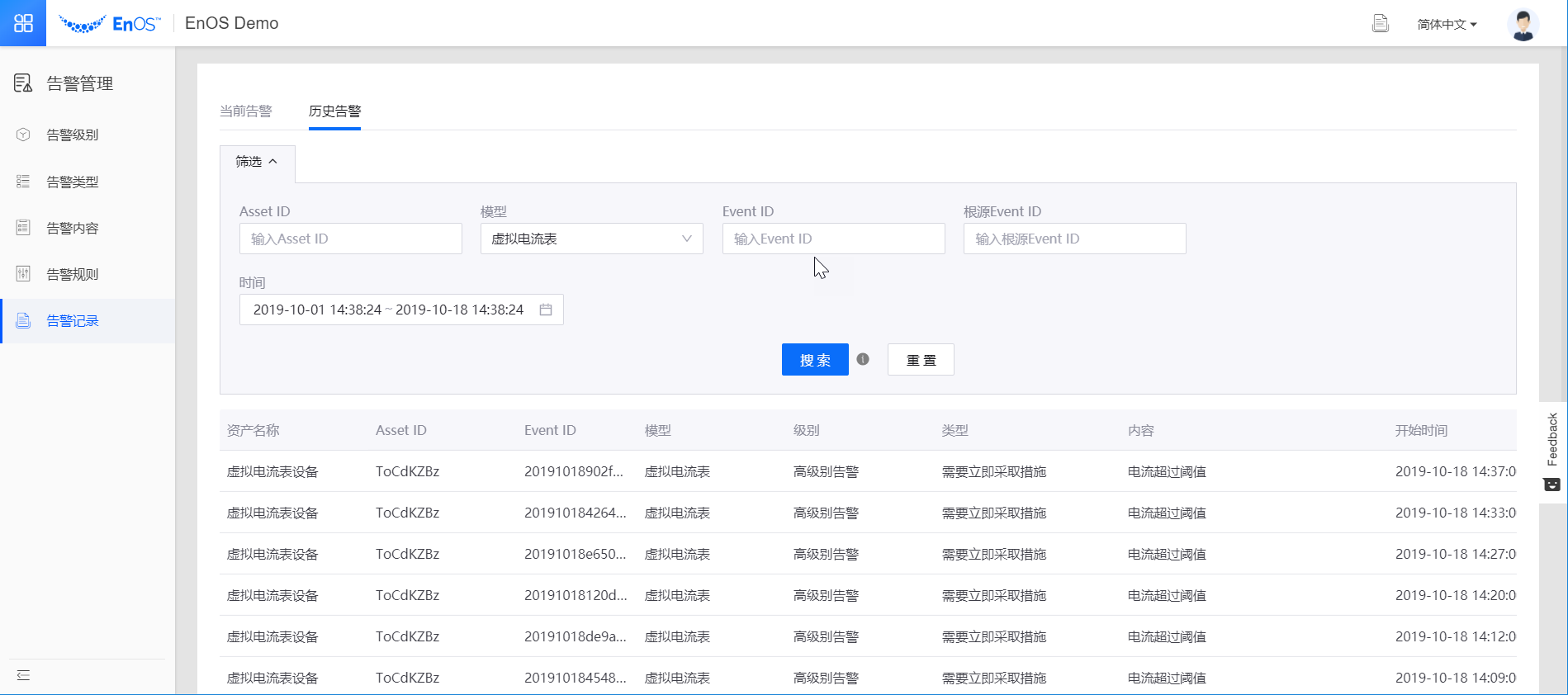Viewport: 1568px width, 695px height.
Task: Click the 告警内容 sidebar icon
Action: click(23, 228)
